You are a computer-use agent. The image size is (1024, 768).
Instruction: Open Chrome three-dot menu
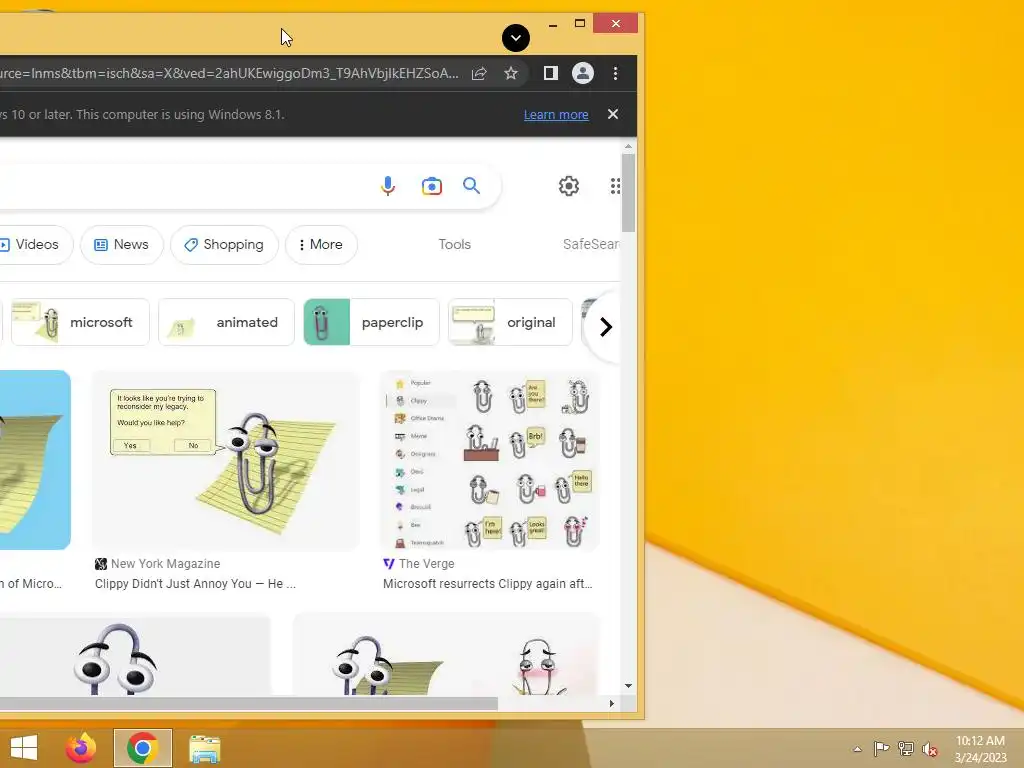pyautogui.click(x=615, y=73)
